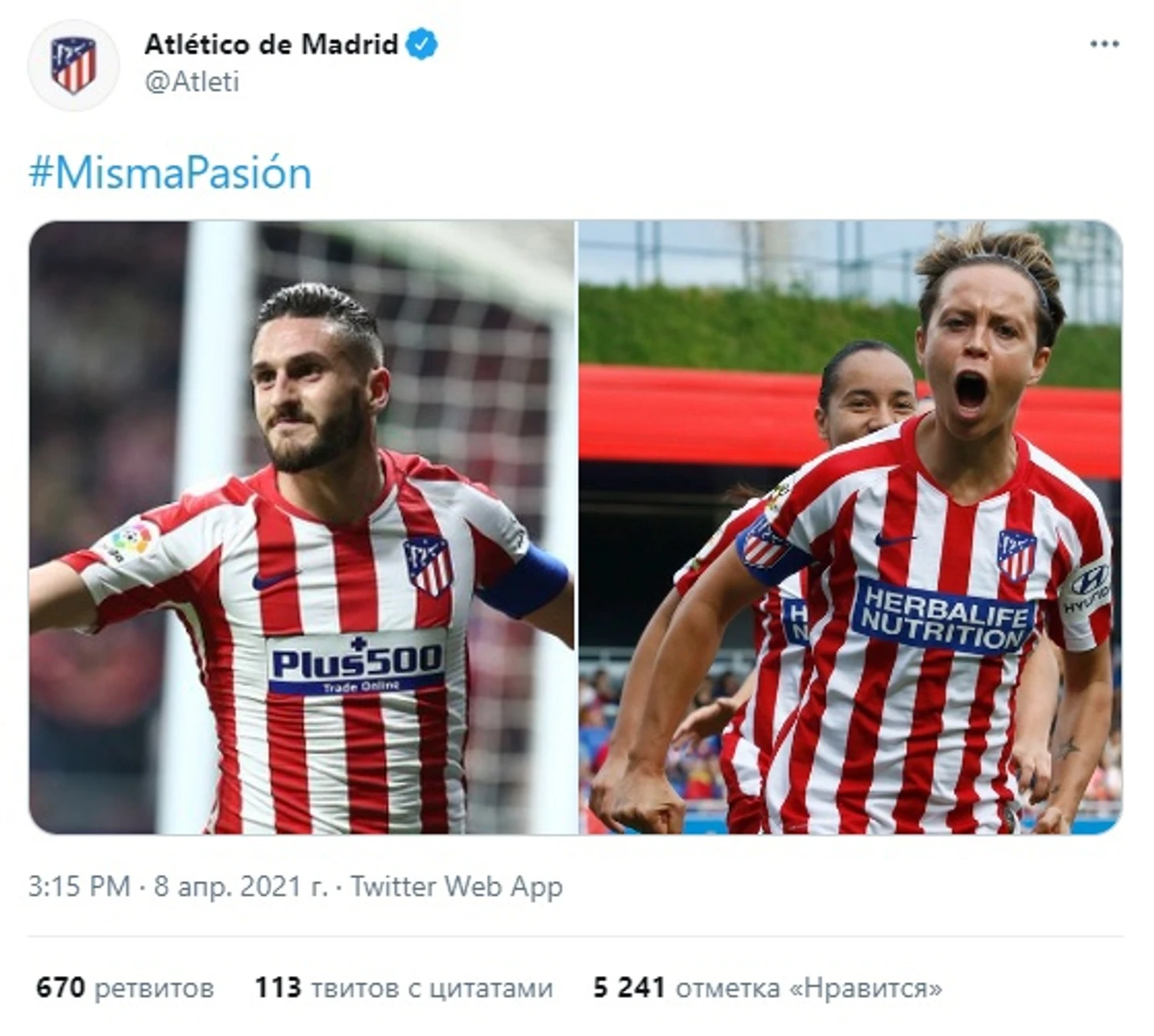1154x1036 pixels.
Task: Click the blue verified badge icon
Action: (421, 44)
